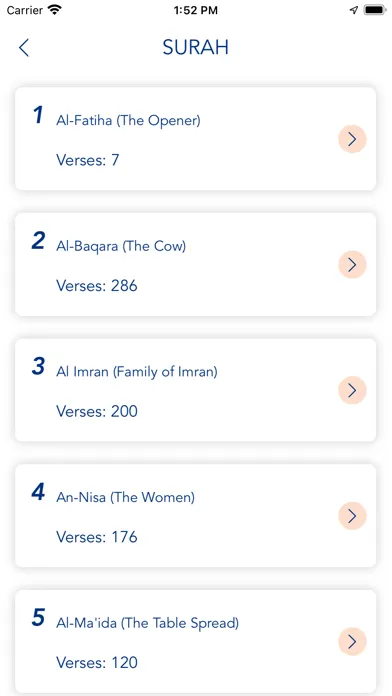The width and height of the screenshot is (392, 696).
Task: Tap the back chevron icon
Action: (24, 47)
